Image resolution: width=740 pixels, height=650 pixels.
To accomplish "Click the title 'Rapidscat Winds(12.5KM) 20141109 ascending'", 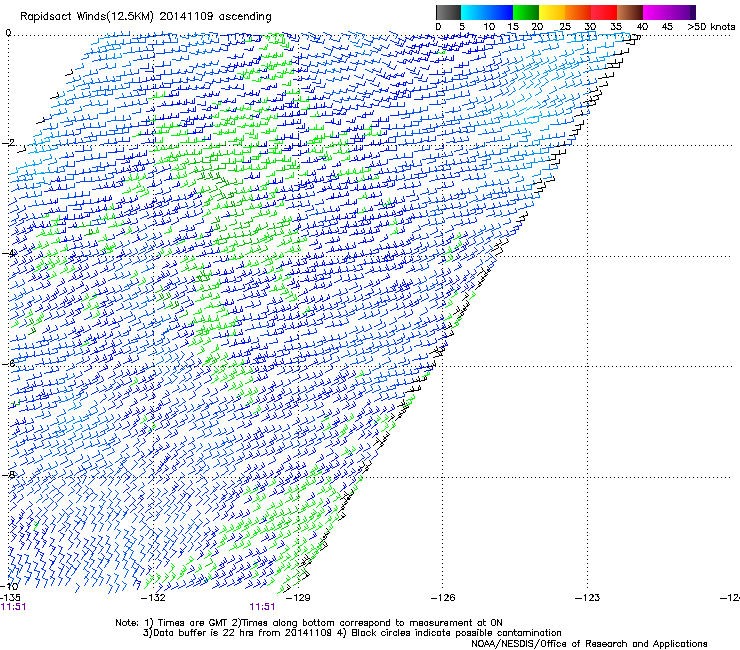I will coord(146,17).
